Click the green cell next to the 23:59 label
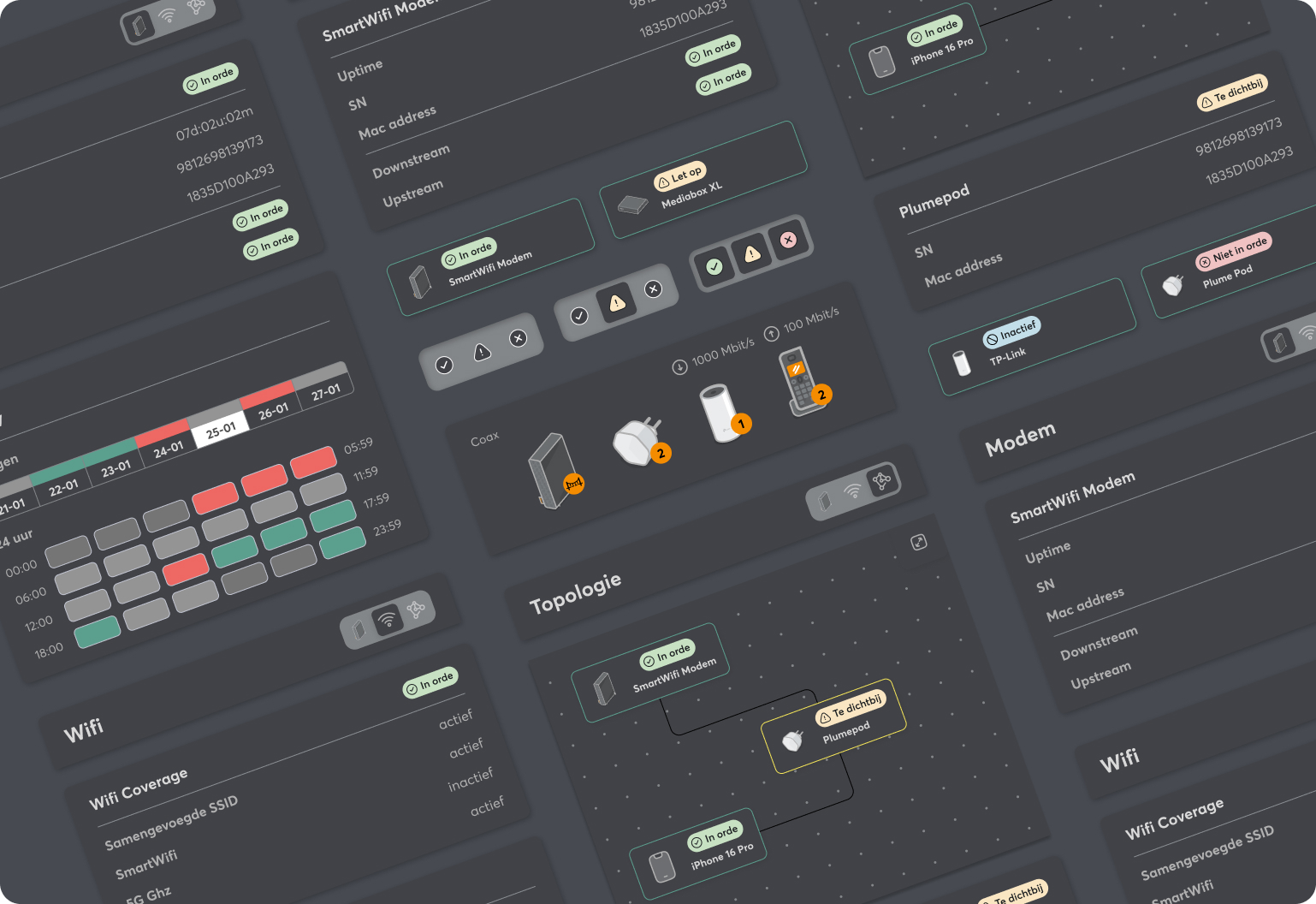 pyautogui.click(x=342, y=543)
